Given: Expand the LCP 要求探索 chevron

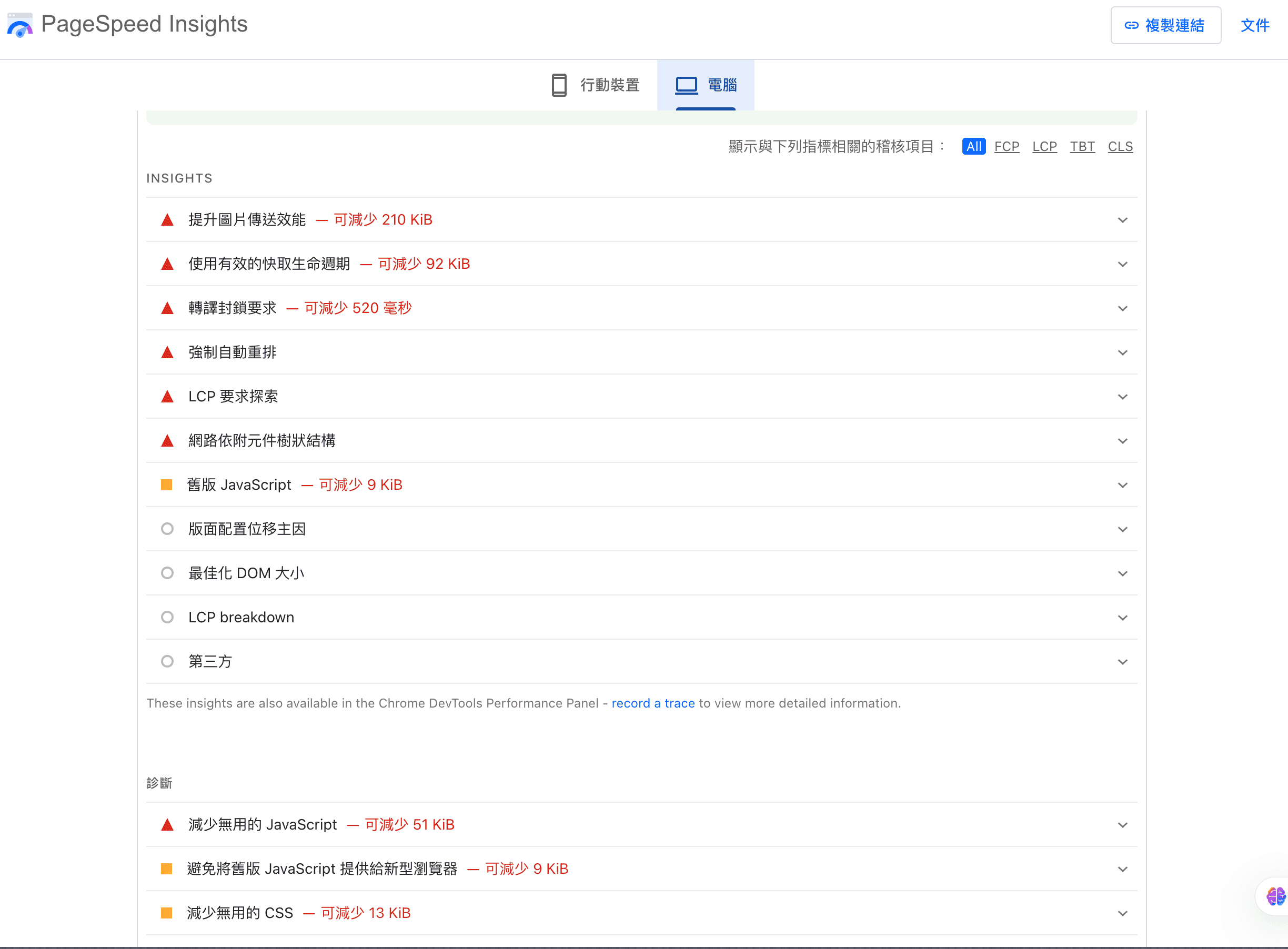Looking at the screenshot, I should (x=1123, y=397).
